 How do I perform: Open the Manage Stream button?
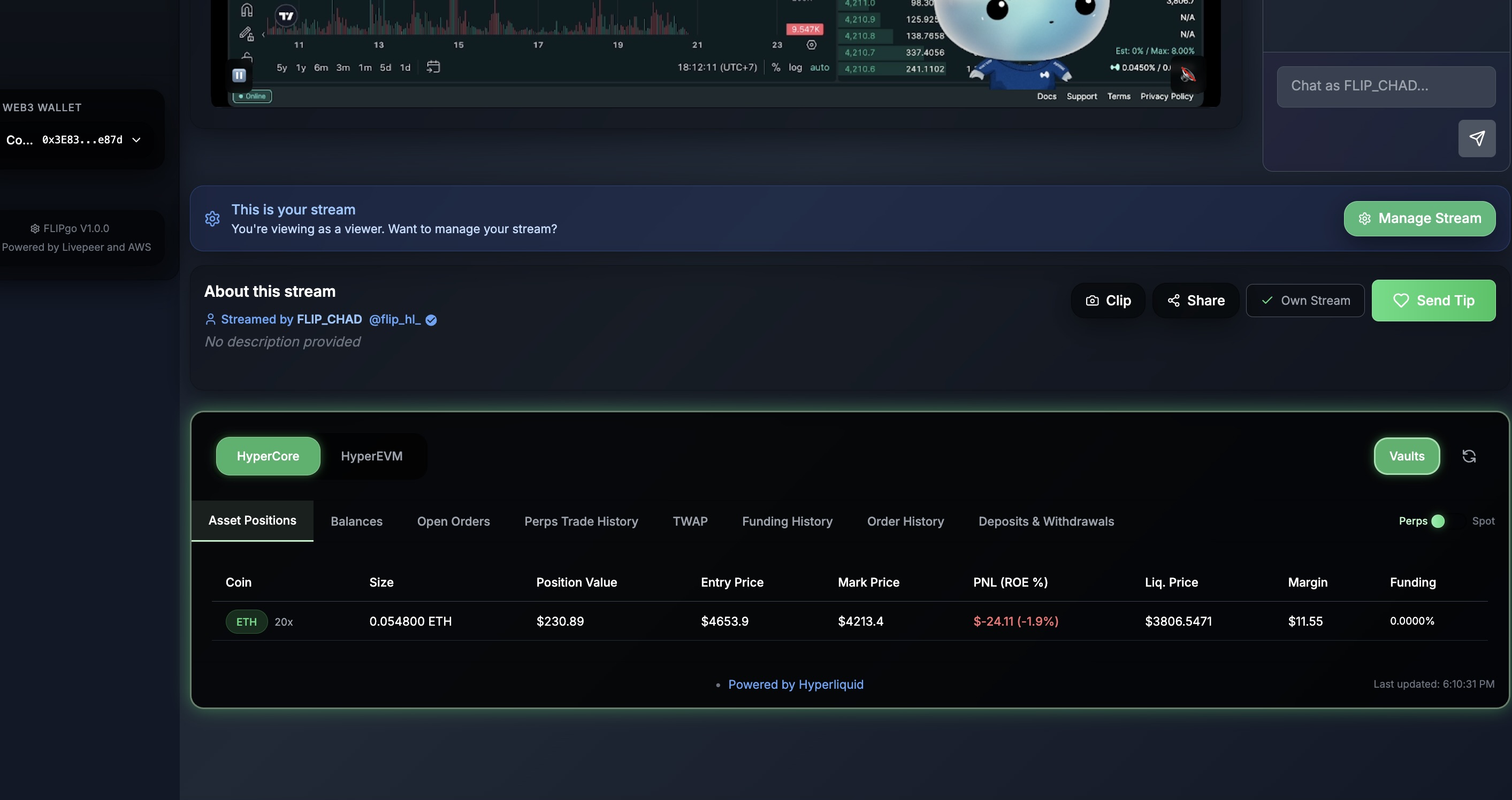(1419, 218)
